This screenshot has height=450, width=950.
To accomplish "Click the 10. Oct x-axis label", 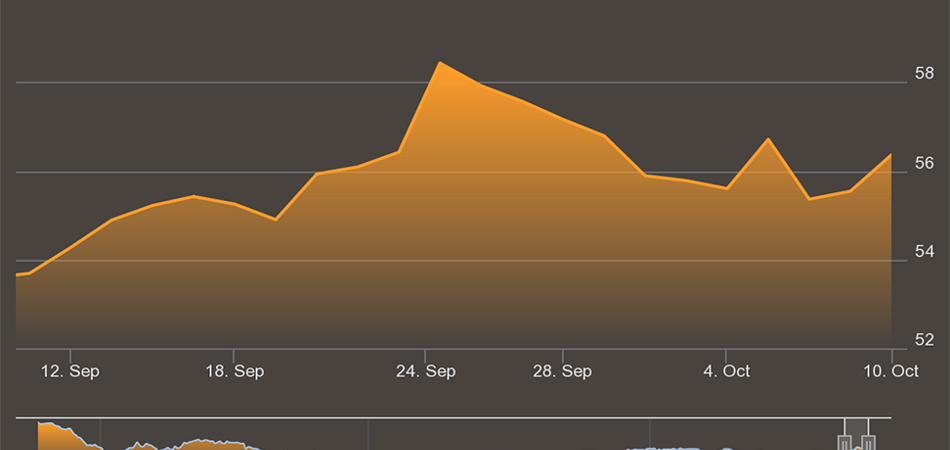I will tap(891, 371).
